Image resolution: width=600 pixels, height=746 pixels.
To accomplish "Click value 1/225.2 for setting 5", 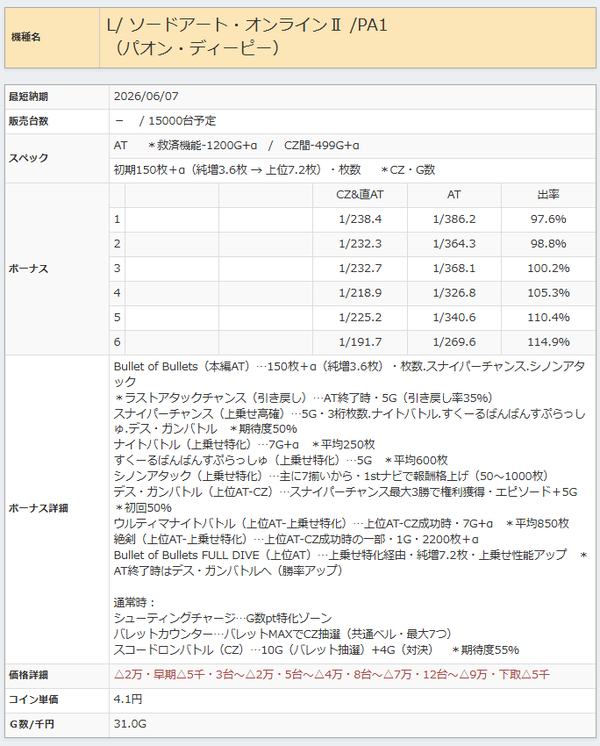I will (360, 317).
